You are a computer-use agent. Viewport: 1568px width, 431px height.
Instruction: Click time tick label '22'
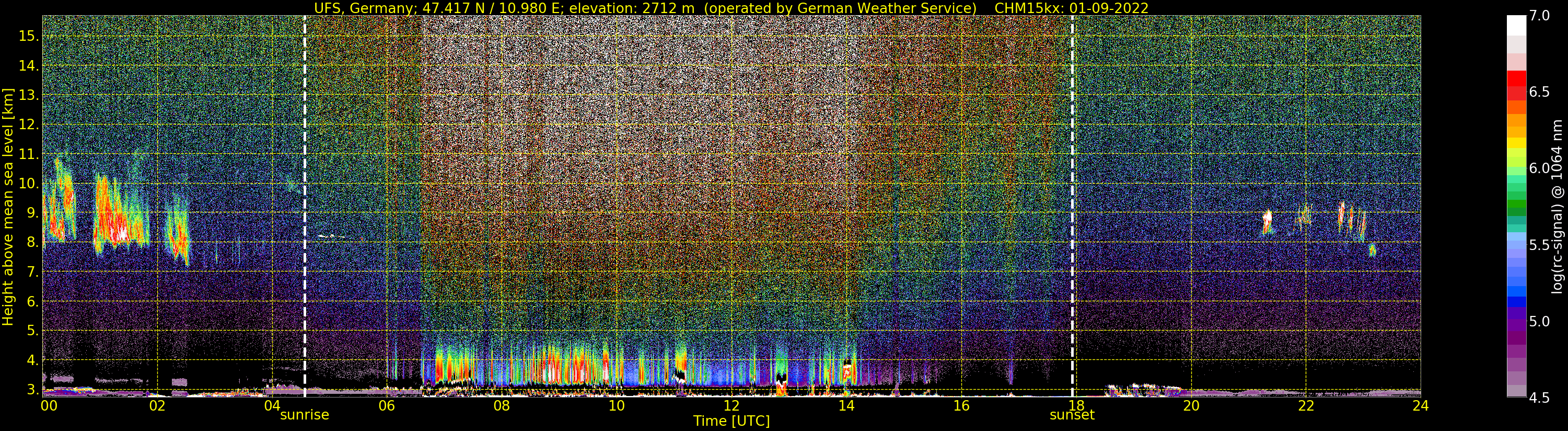click(x=1306, y=405)
